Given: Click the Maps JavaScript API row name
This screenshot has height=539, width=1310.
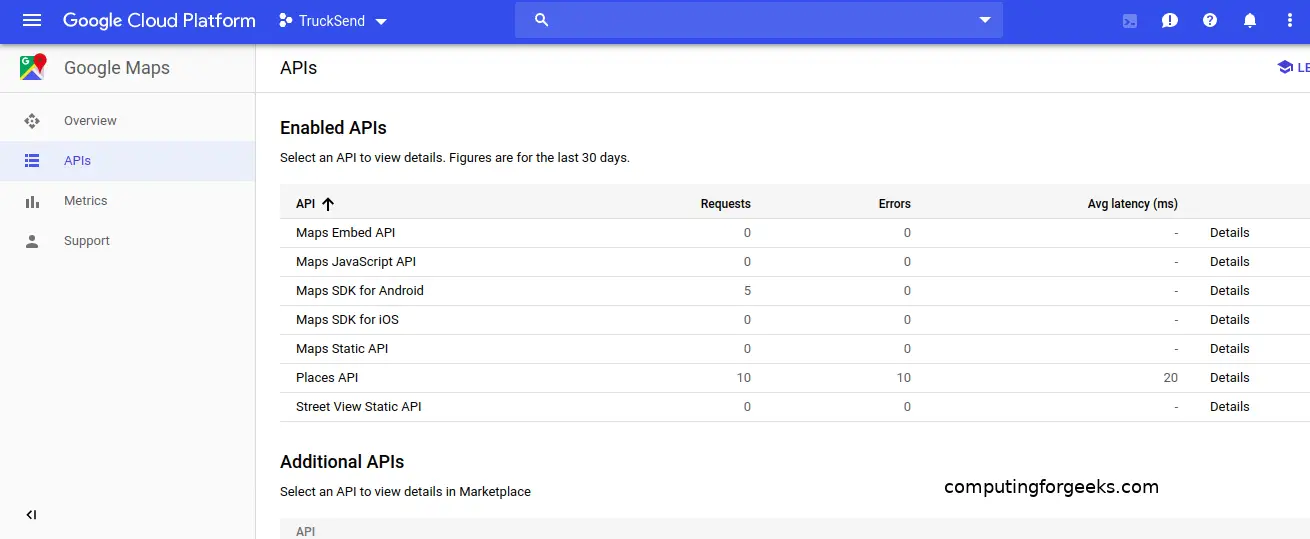Looking at the screenshot, I should click(355, 262).
